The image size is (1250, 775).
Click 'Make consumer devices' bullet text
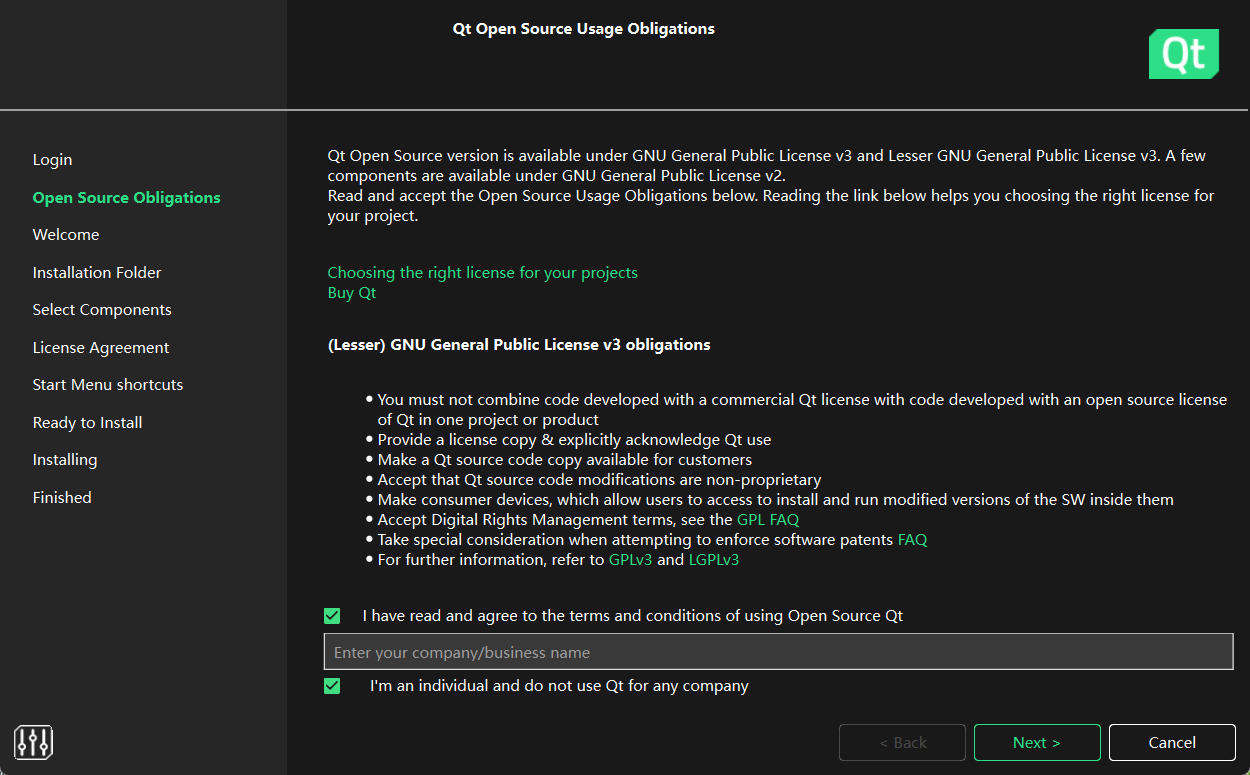click(775, 499)
